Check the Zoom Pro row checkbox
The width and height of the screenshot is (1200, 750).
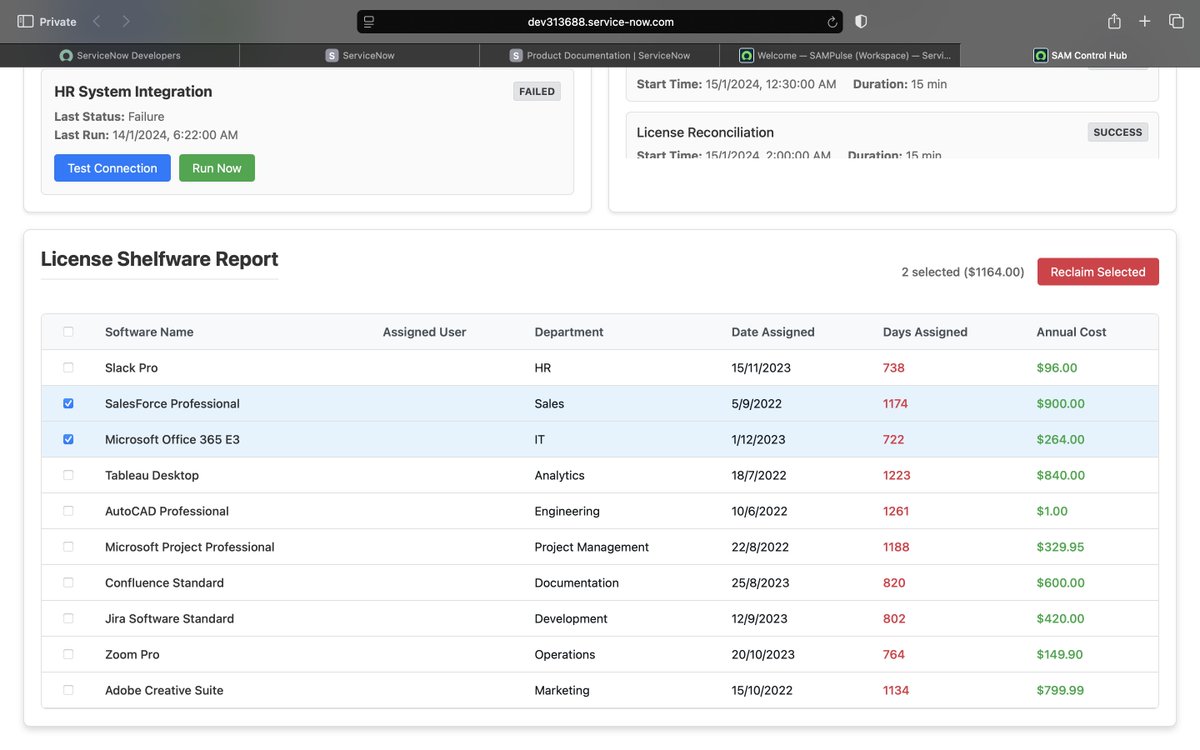pyautogui.click(x=68, y=654)
